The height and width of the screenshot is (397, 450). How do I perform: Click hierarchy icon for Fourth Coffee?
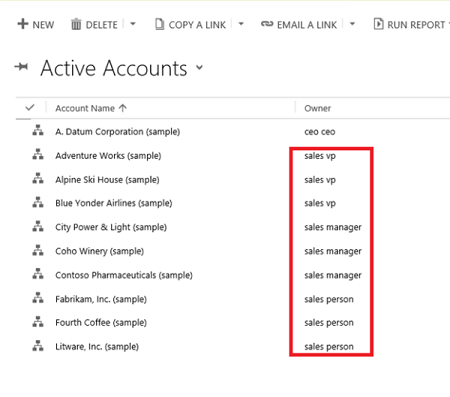38,322
